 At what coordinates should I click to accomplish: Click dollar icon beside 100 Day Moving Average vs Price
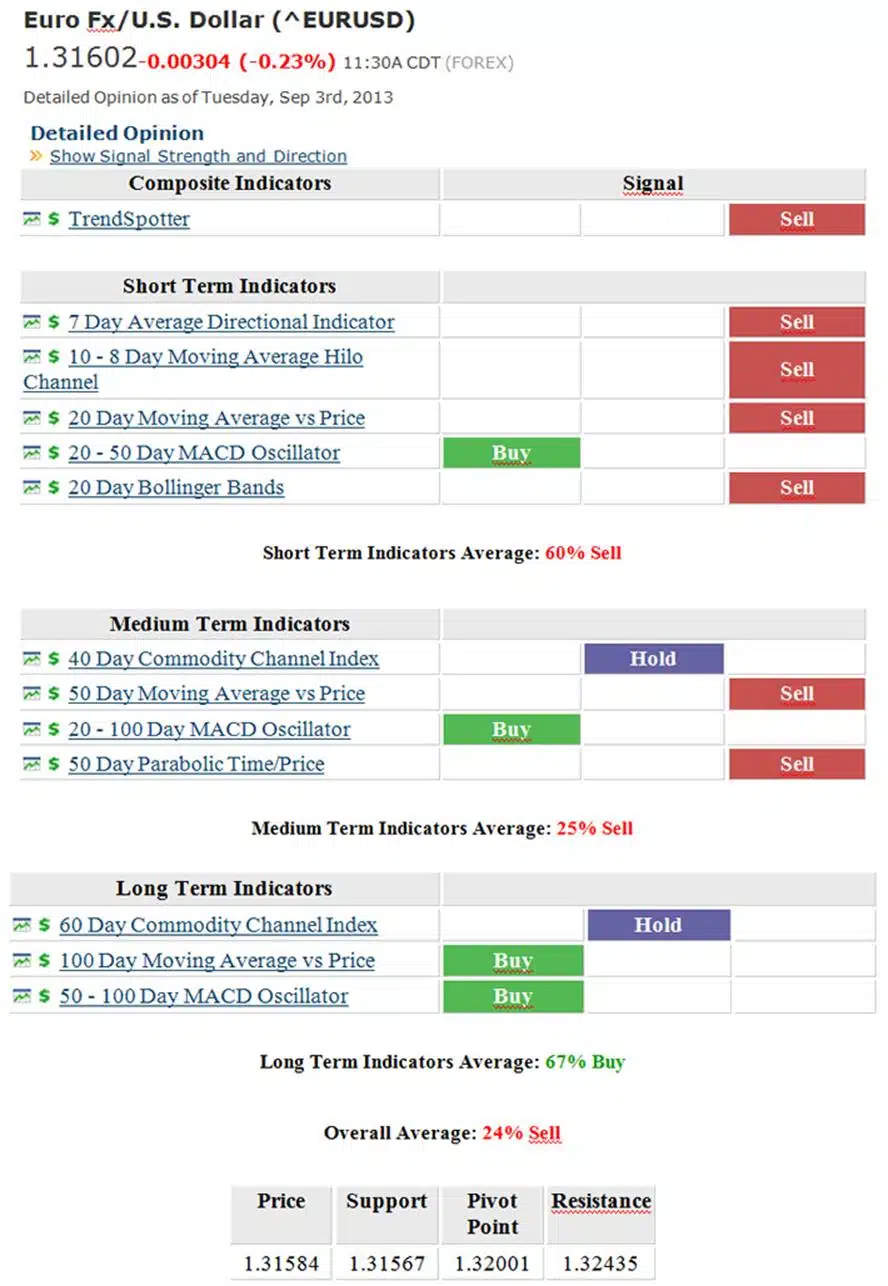44,961
